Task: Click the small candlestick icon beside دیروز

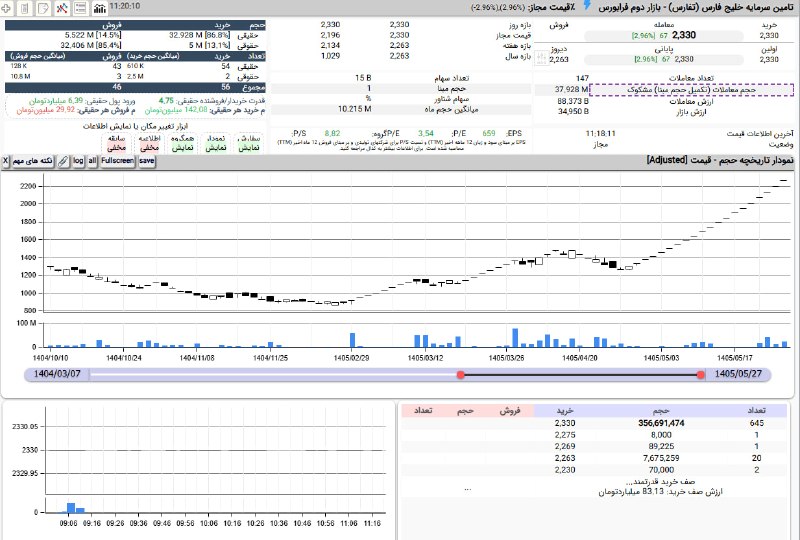Action: 541,58
